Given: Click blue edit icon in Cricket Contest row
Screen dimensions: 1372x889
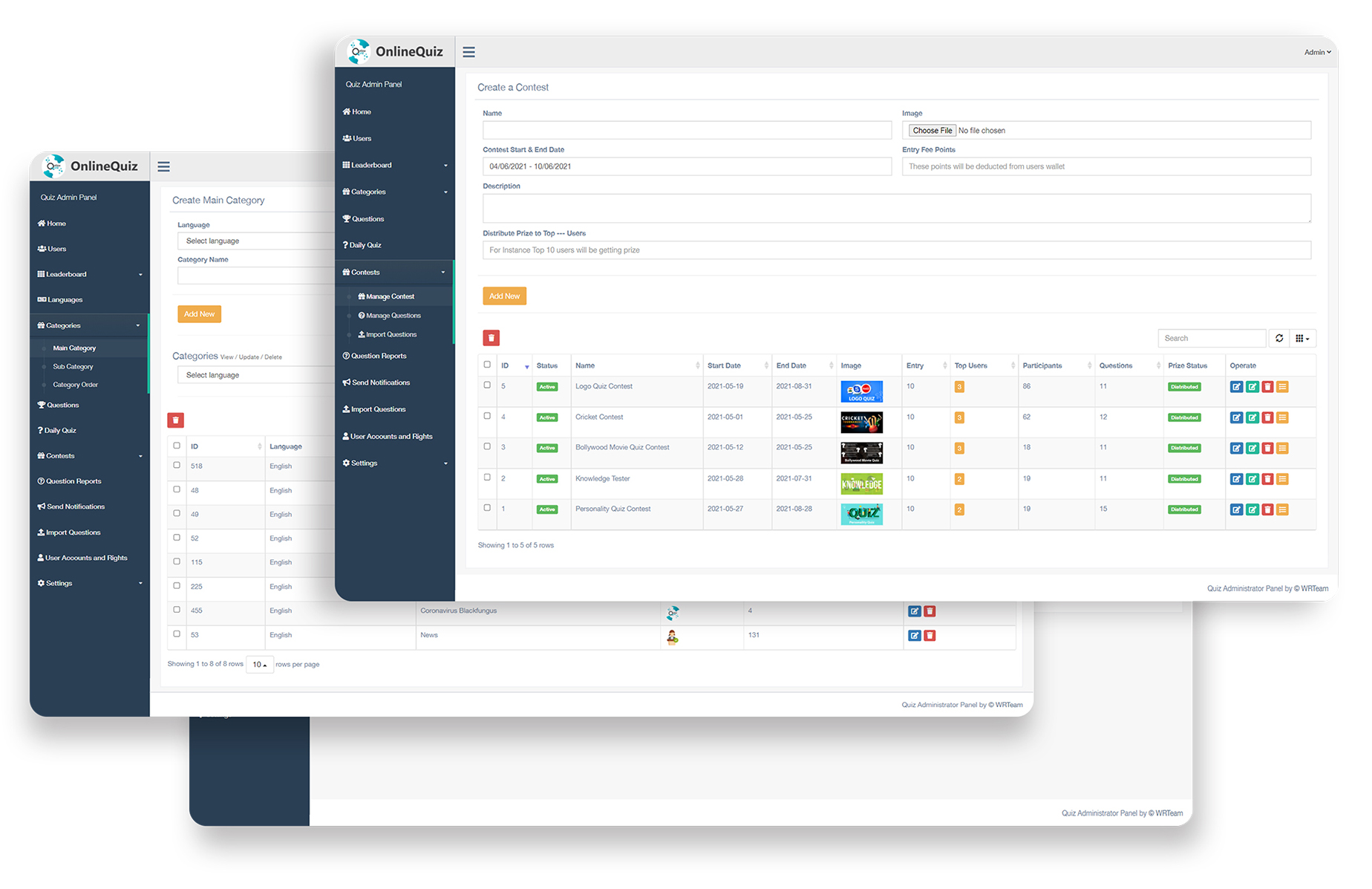Looking at the screenshot, I should [x=1236, y=417].
